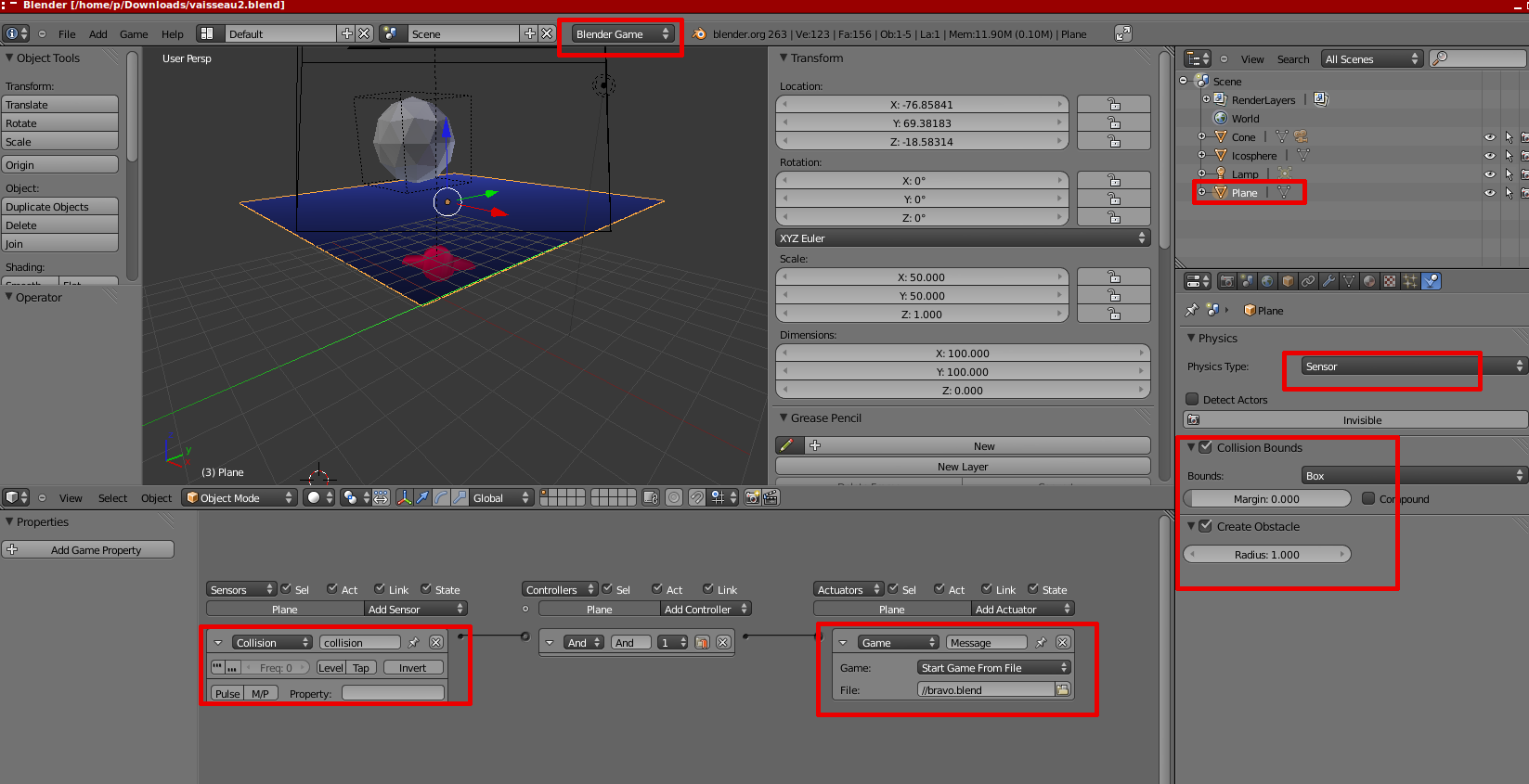This screenshot has height=784, width=1529.
Task: Open the Game menu
Action: click(134, 34)
